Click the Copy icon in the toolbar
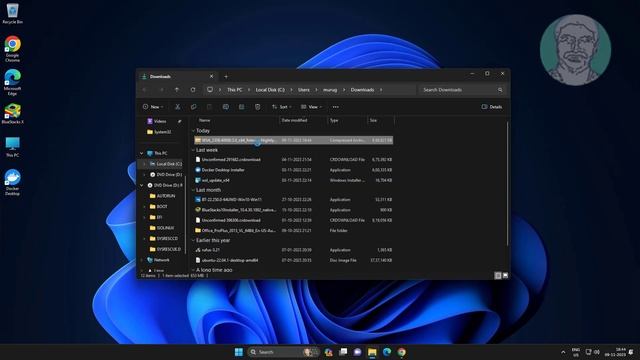This screenshot has width=640, height=360. (x=193, y=107)
